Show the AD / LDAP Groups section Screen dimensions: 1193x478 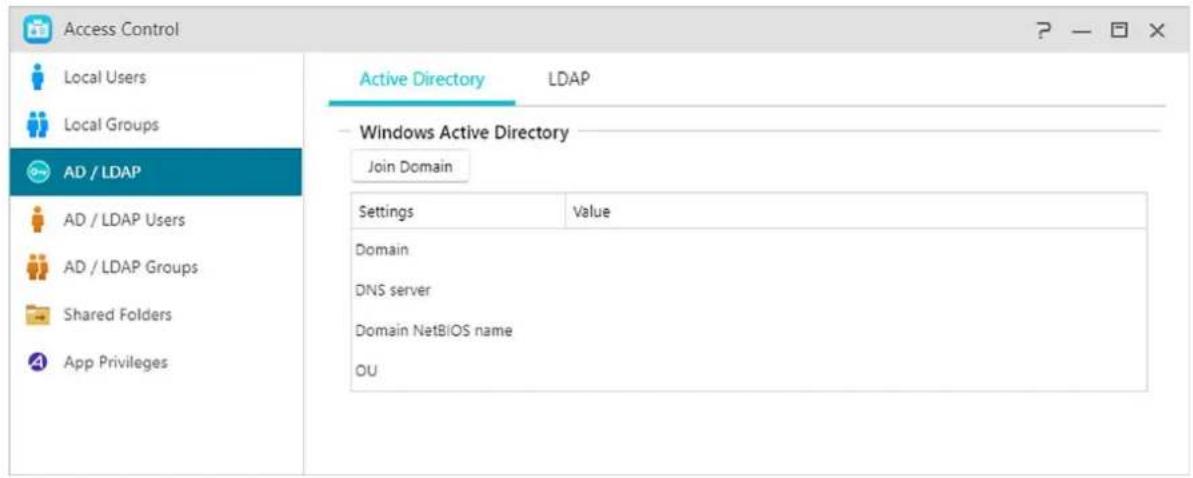(156, 267)
